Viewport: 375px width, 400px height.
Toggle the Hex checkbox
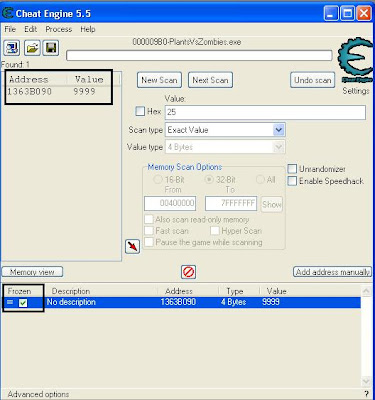point(140,111)
